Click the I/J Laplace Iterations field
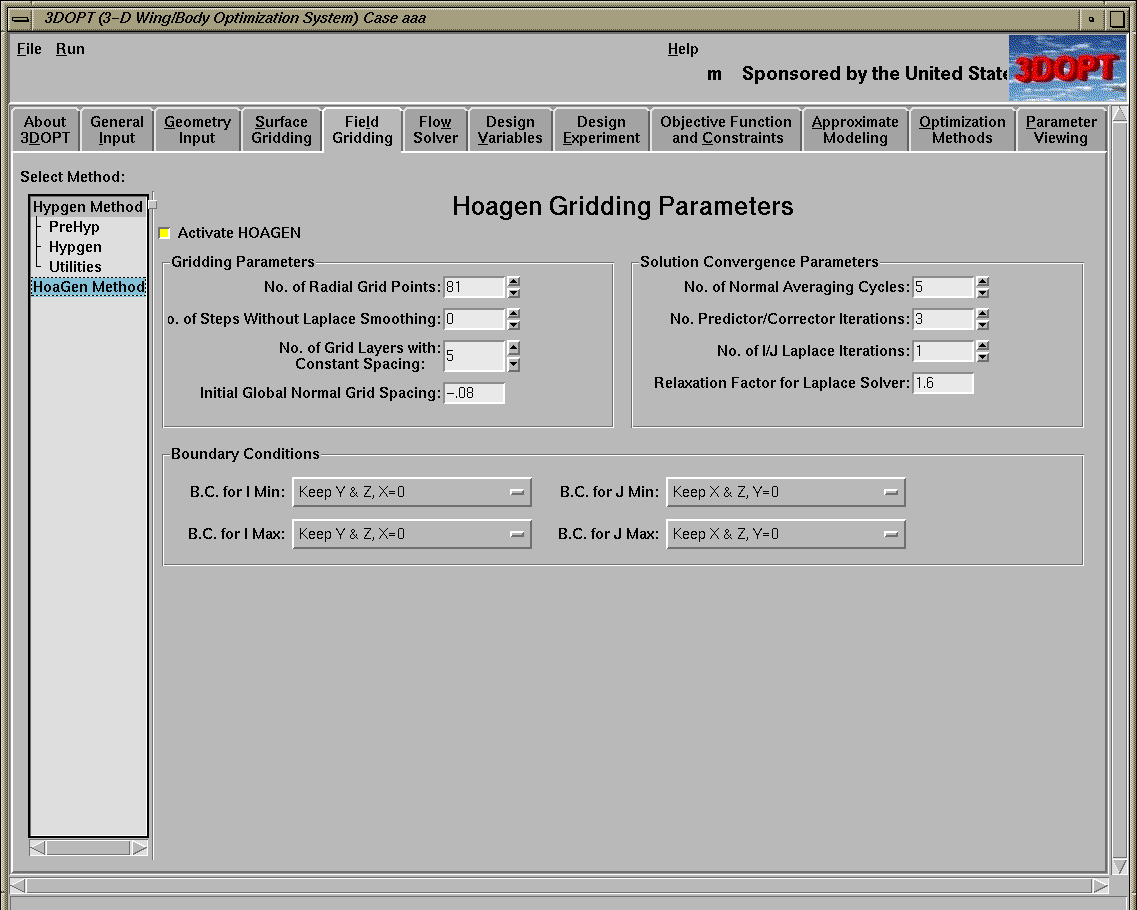The width and height of the screenshot is (1137, 910). point(943,351)
